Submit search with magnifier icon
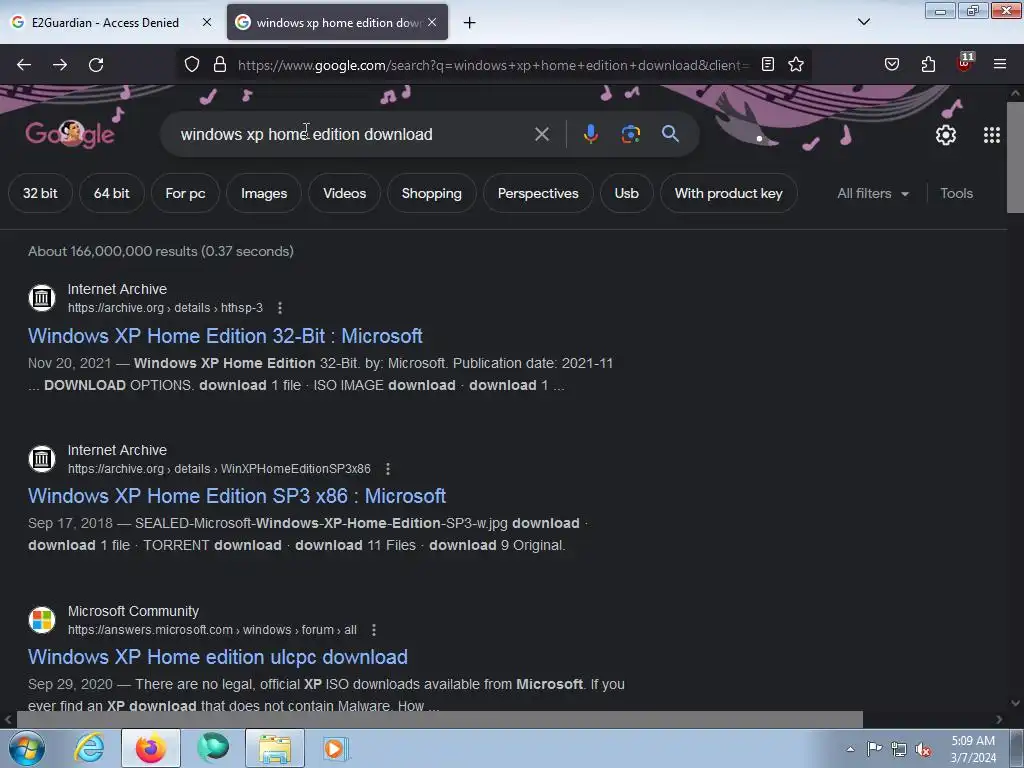This screenshot has height=768, width=1024. [670, 134]
